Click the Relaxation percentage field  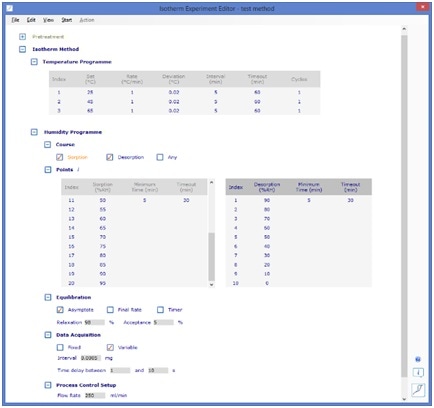click(94, 322)
